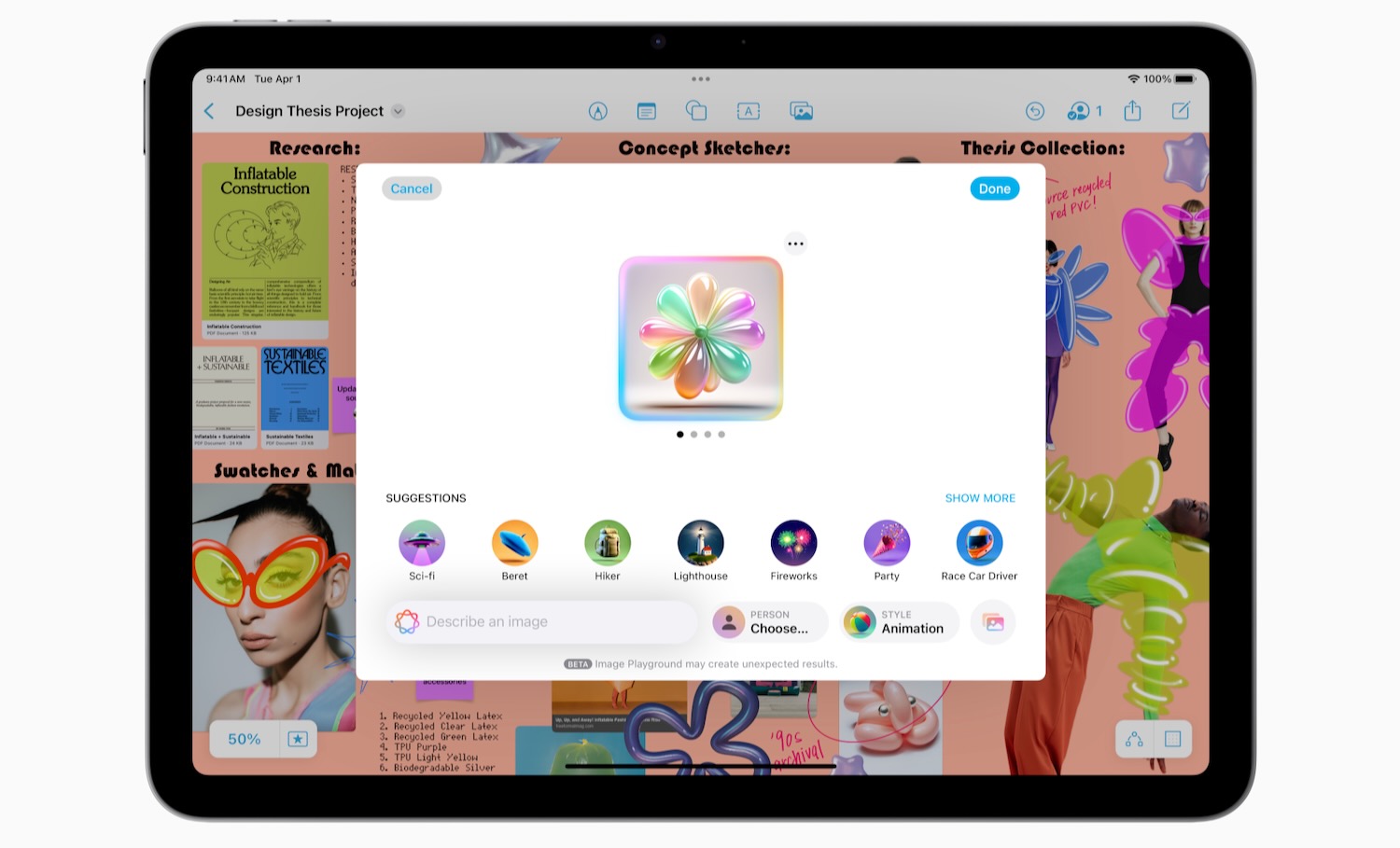Open the collaboration people icon
Image resolution: width=1400 pixels, height=848 pixels.
1083,111
